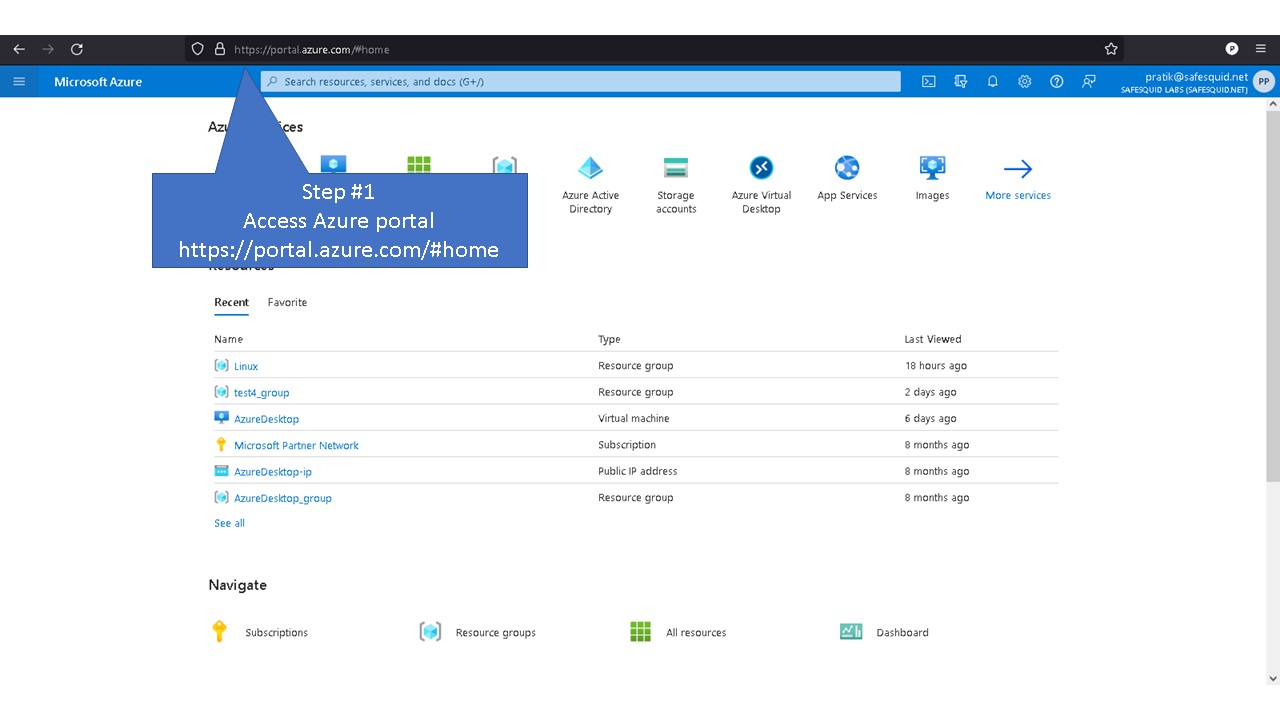Click the Name column header
This screenshot has width=1280, height=720.
pos(228,339)
